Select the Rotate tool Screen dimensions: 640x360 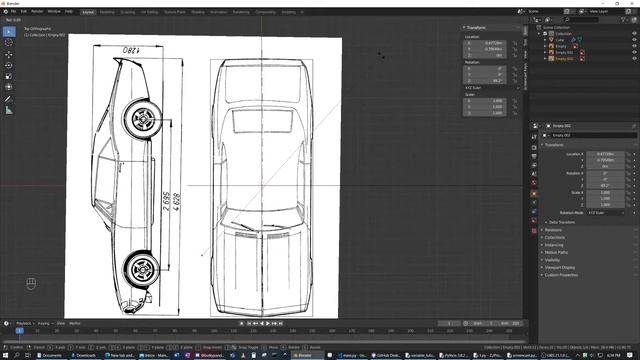(x=9, y=65)
